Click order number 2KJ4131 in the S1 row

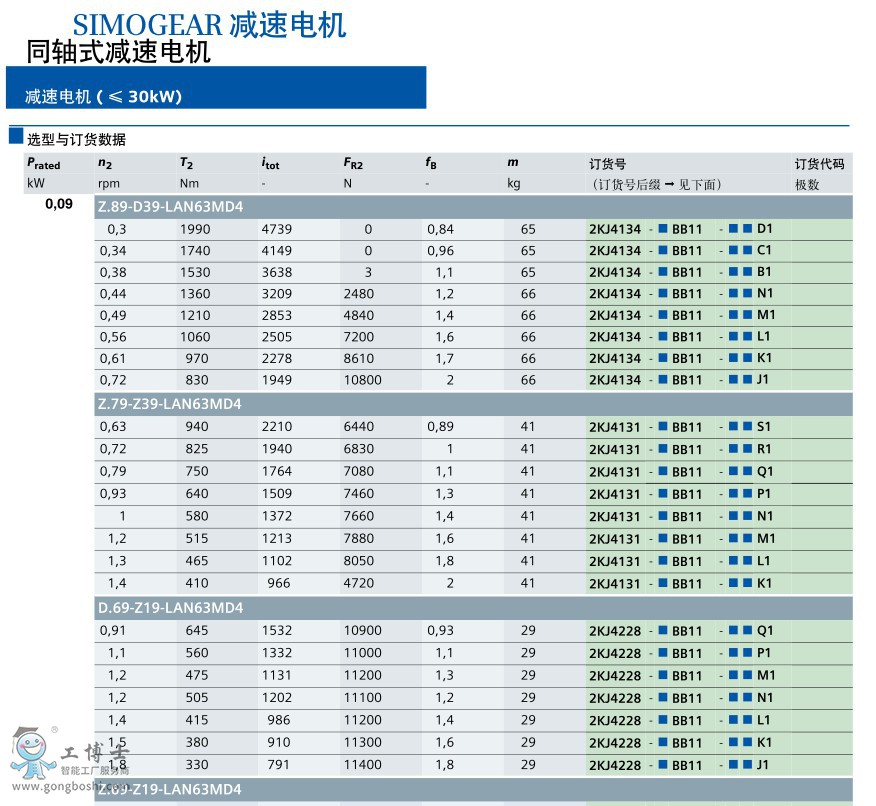(x=615, y=427)
